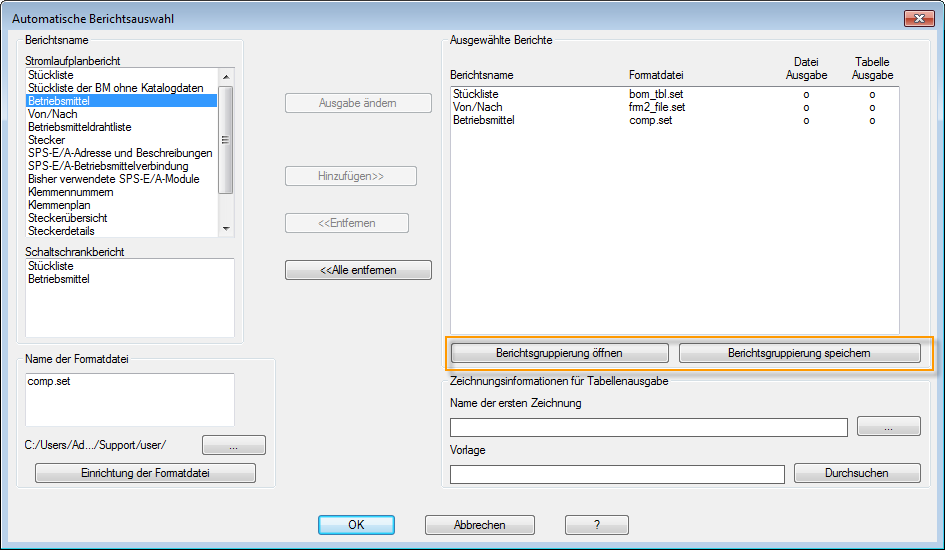Save grouping via Berichtsgruppierung speichern
Image resolution: width=945 pixels, height=550 pixels.
[799, 353]
